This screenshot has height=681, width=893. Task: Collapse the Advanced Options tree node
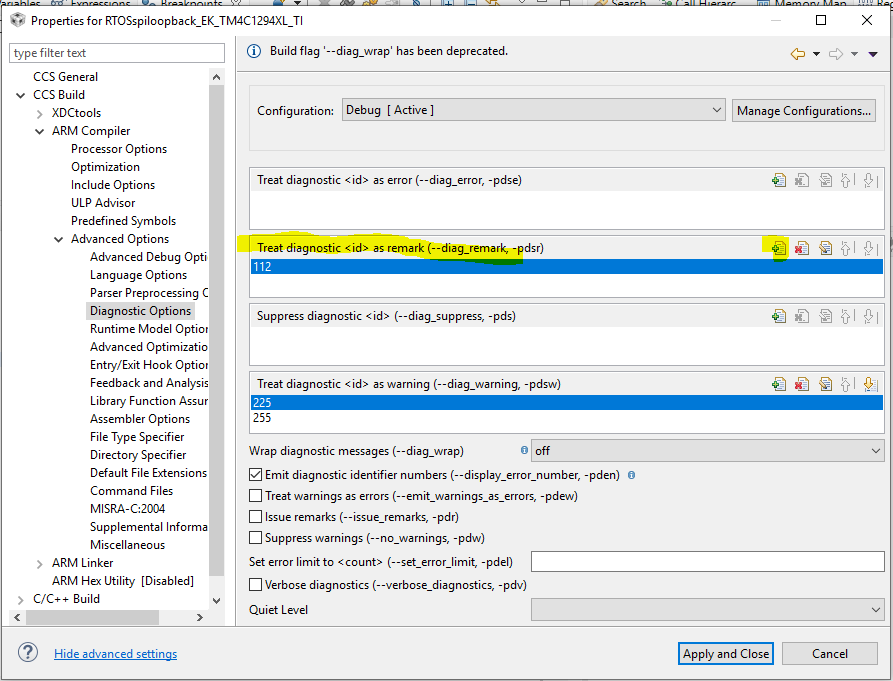pyautogui.click(x=58, y=238)
